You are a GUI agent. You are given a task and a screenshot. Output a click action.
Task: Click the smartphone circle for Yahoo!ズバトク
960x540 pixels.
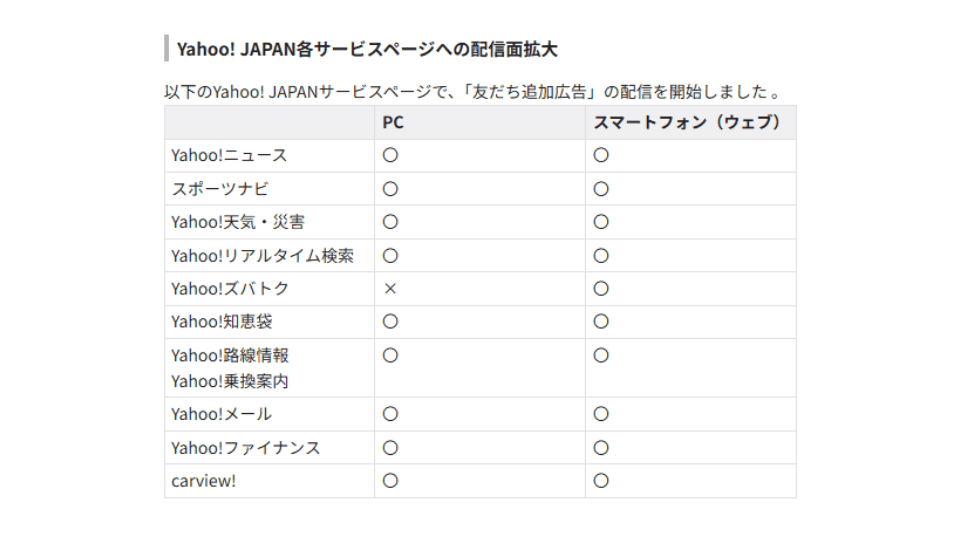[601, 289]
